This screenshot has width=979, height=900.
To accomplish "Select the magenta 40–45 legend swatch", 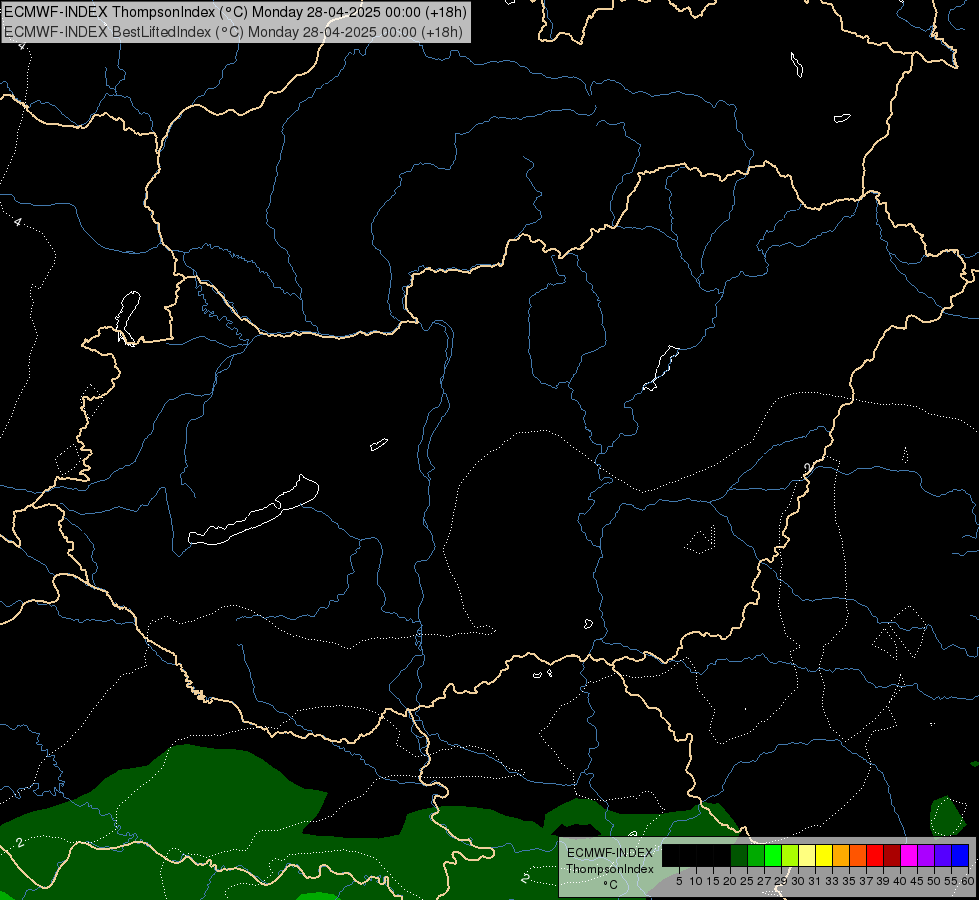I will point(908,855).
